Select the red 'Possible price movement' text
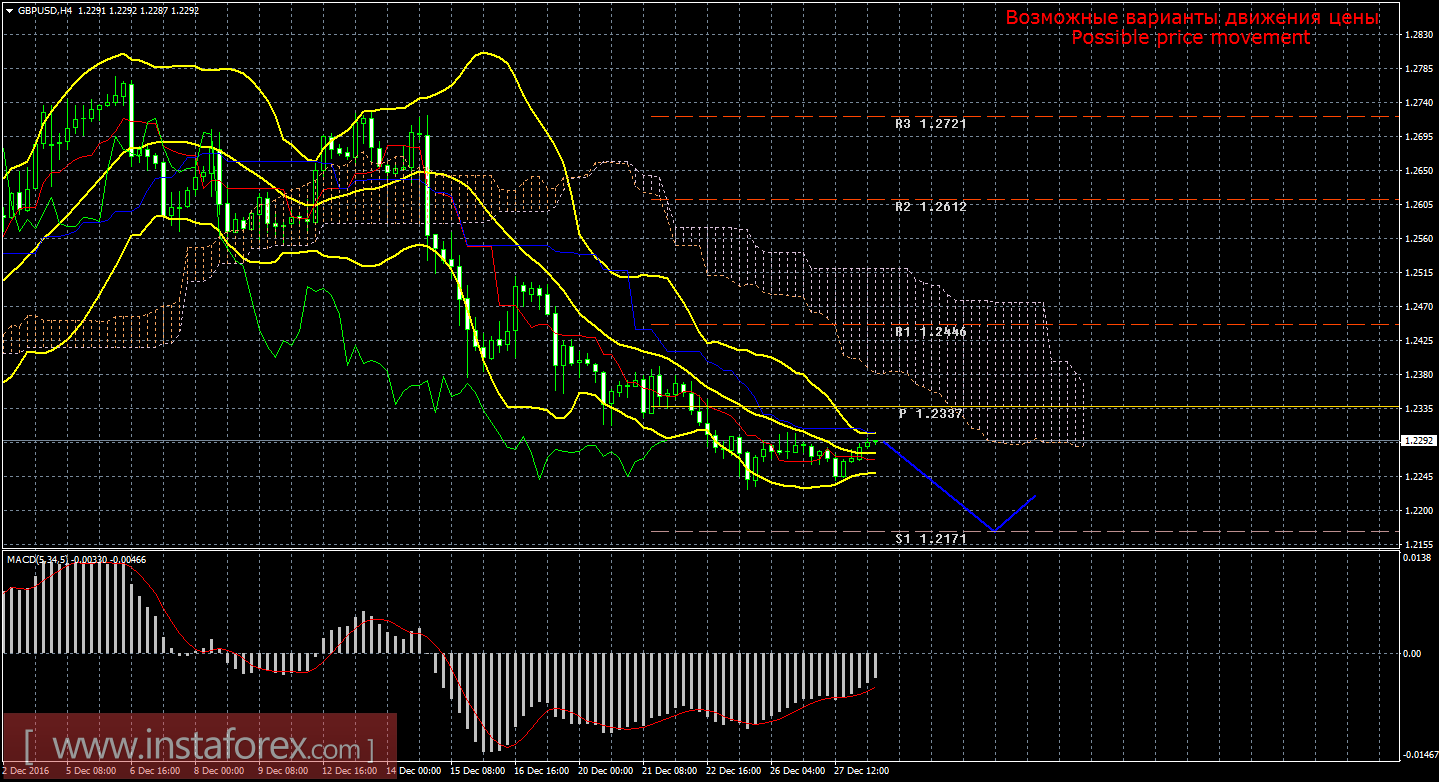1439x782 pixels. (1190, 38)
